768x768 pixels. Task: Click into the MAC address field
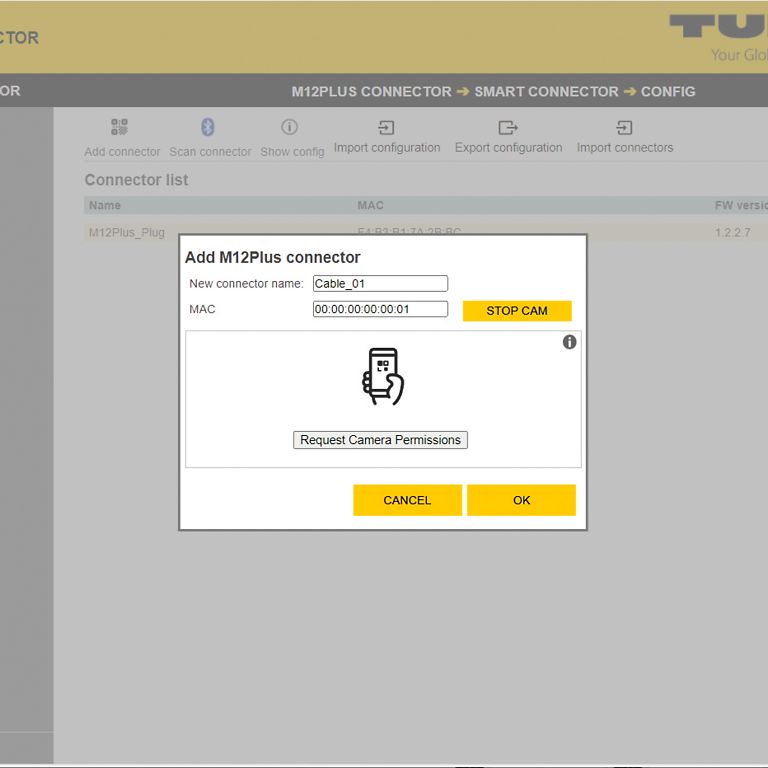coord(380,309)
